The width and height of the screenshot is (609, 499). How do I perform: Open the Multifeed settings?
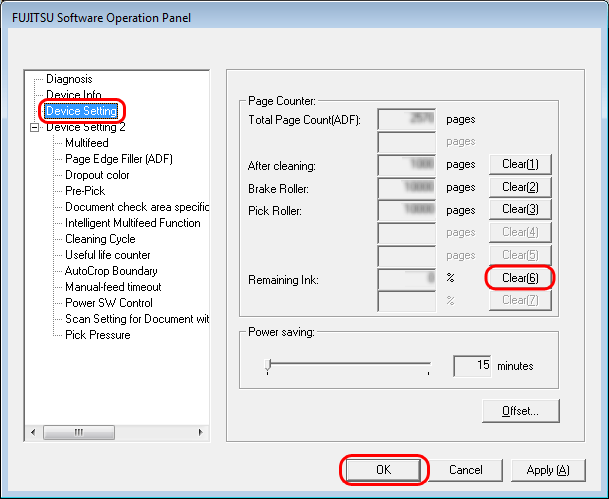[x=86, y=143]
